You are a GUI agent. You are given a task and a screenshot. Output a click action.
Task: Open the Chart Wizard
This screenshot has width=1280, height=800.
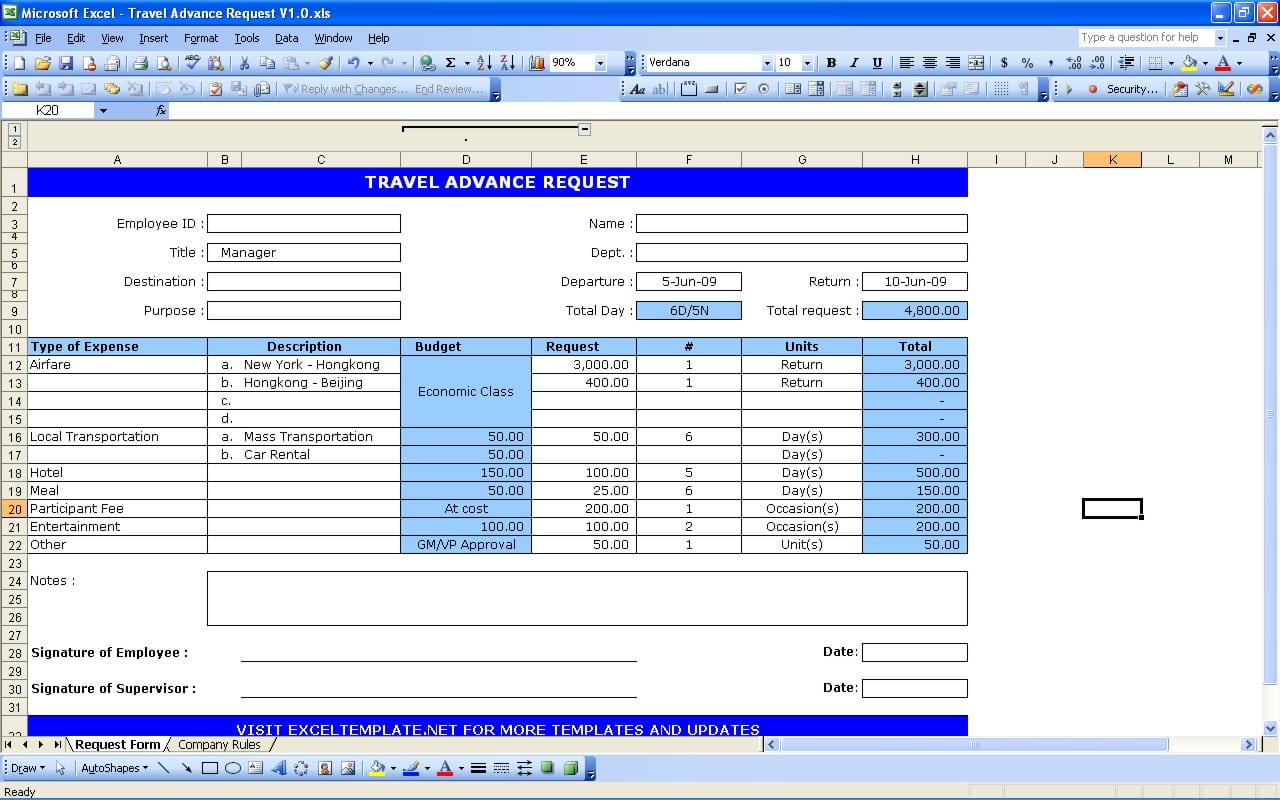tap(536, 62)
